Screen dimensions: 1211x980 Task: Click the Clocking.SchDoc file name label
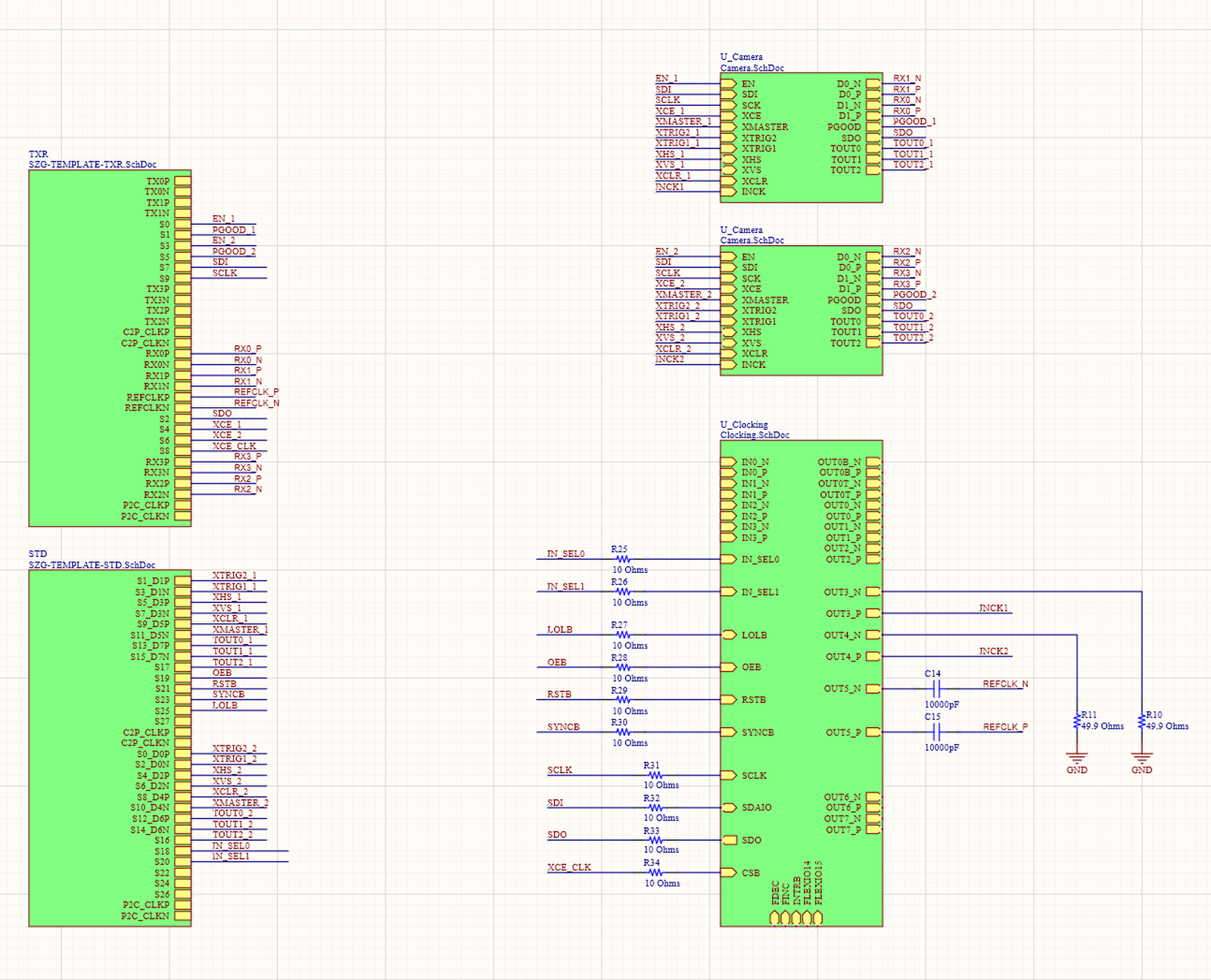[x=755, y=435]
